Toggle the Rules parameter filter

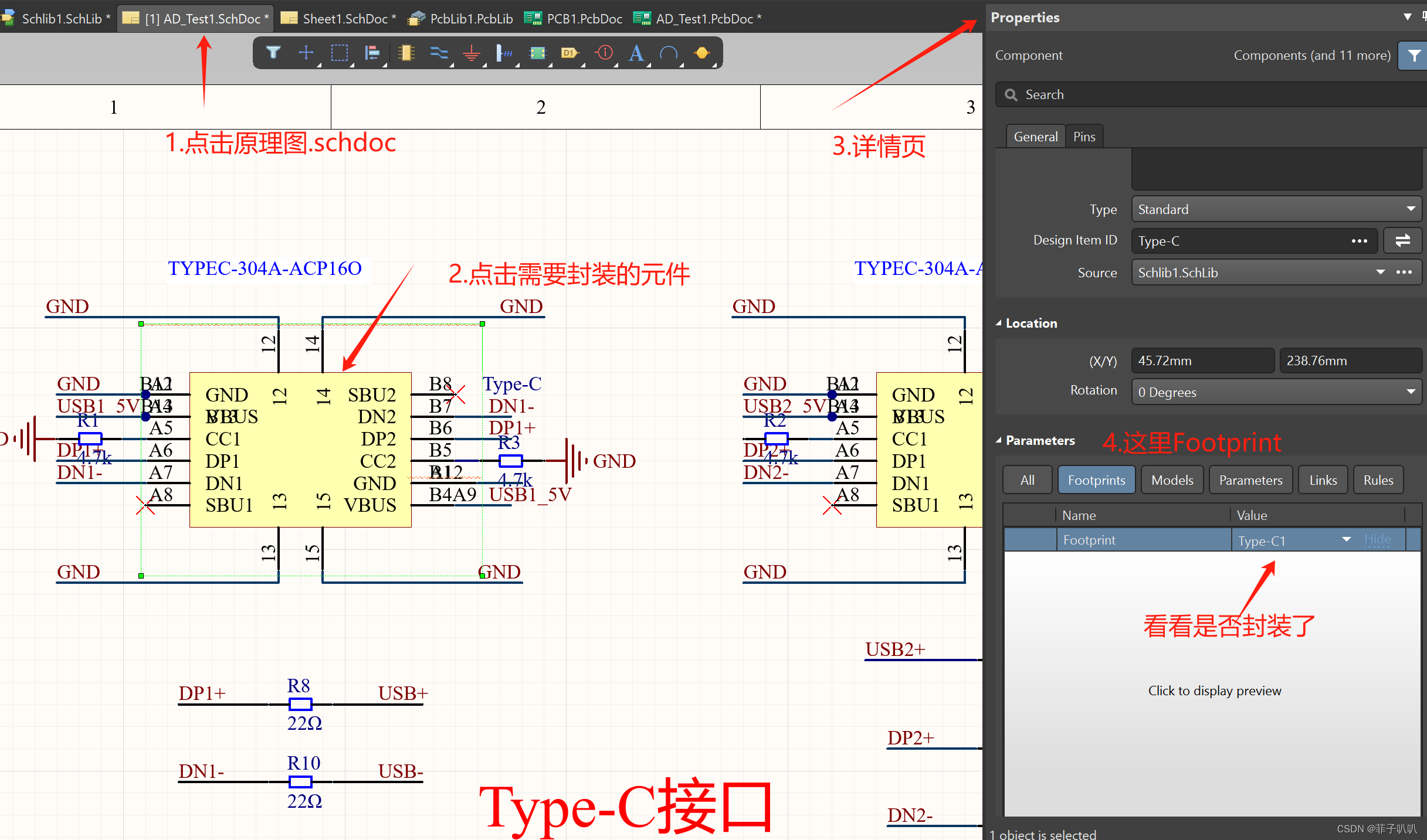pos(1378,480)
